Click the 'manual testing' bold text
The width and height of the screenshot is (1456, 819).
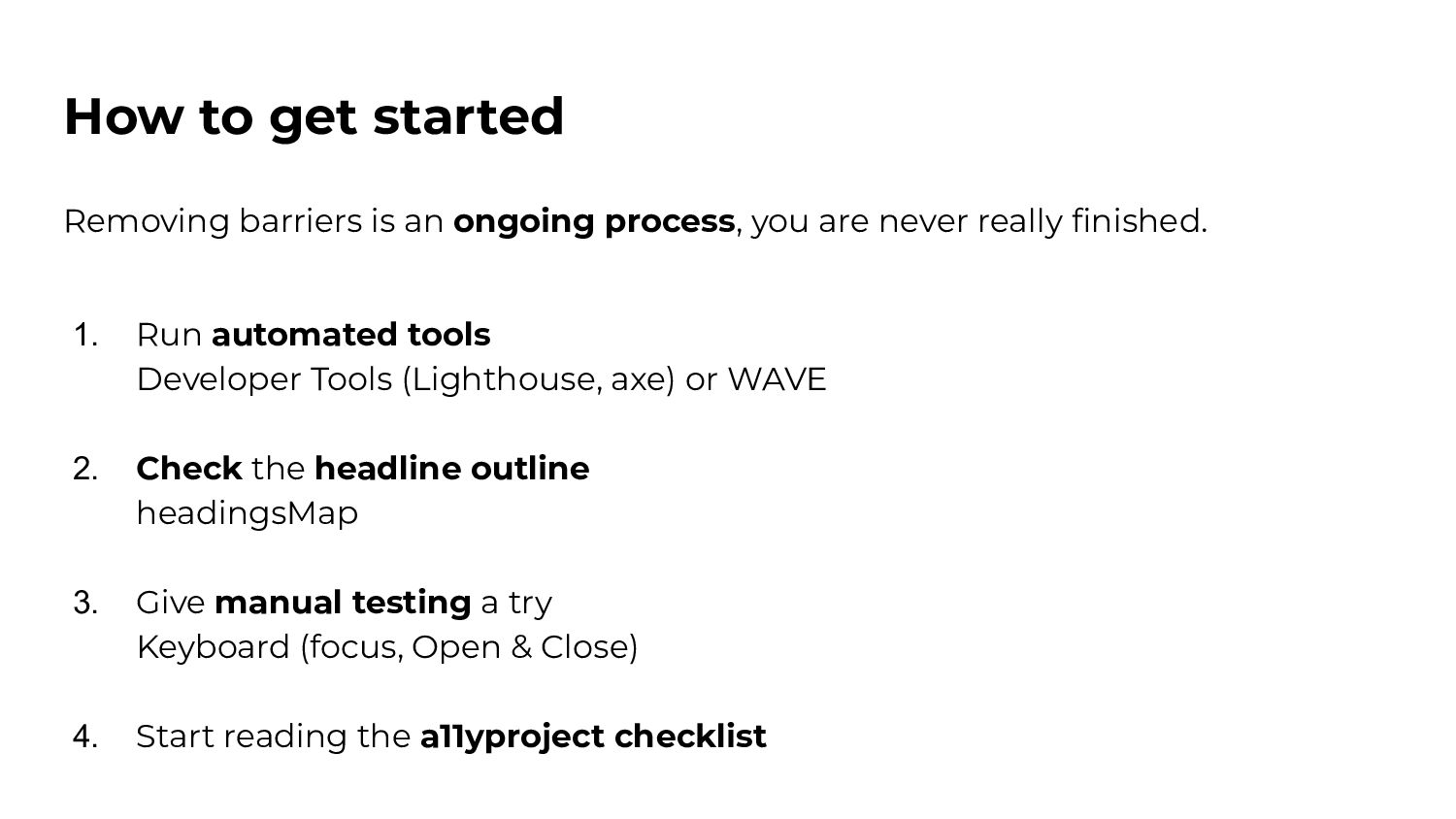(343, 603)
